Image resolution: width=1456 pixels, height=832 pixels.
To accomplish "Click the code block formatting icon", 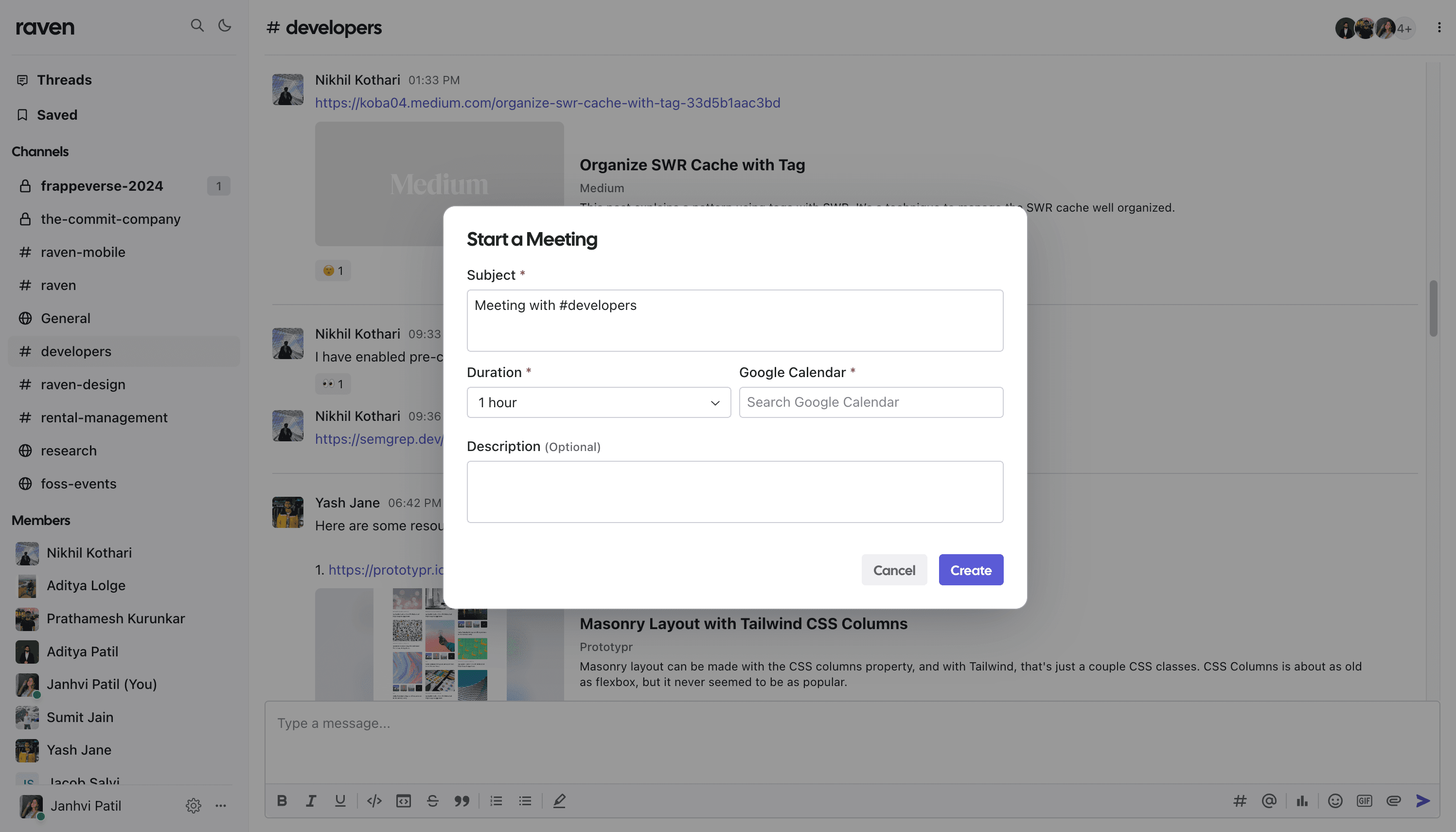I will [404, 800].
